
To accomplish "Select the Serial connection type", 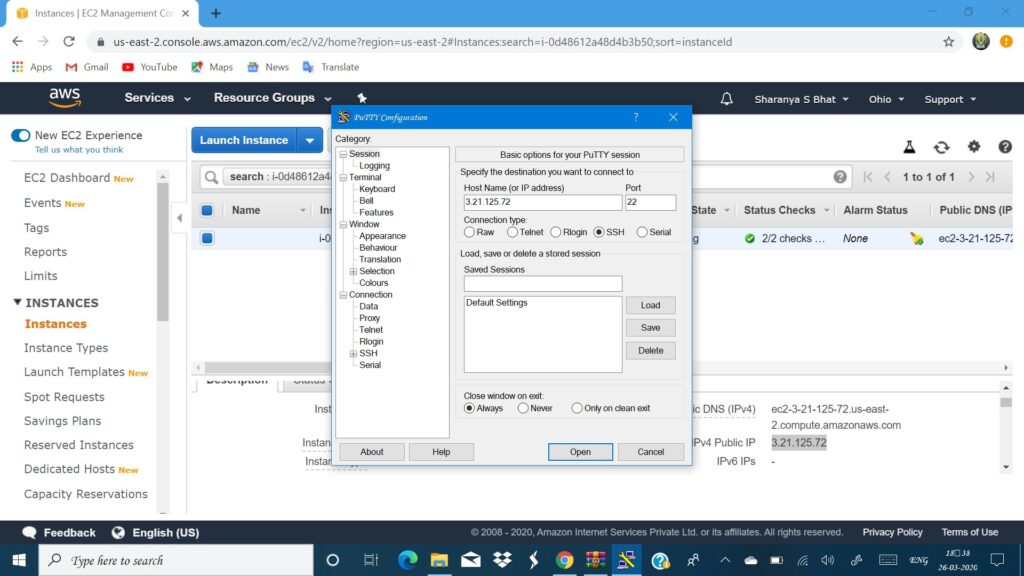I will 642,232.
